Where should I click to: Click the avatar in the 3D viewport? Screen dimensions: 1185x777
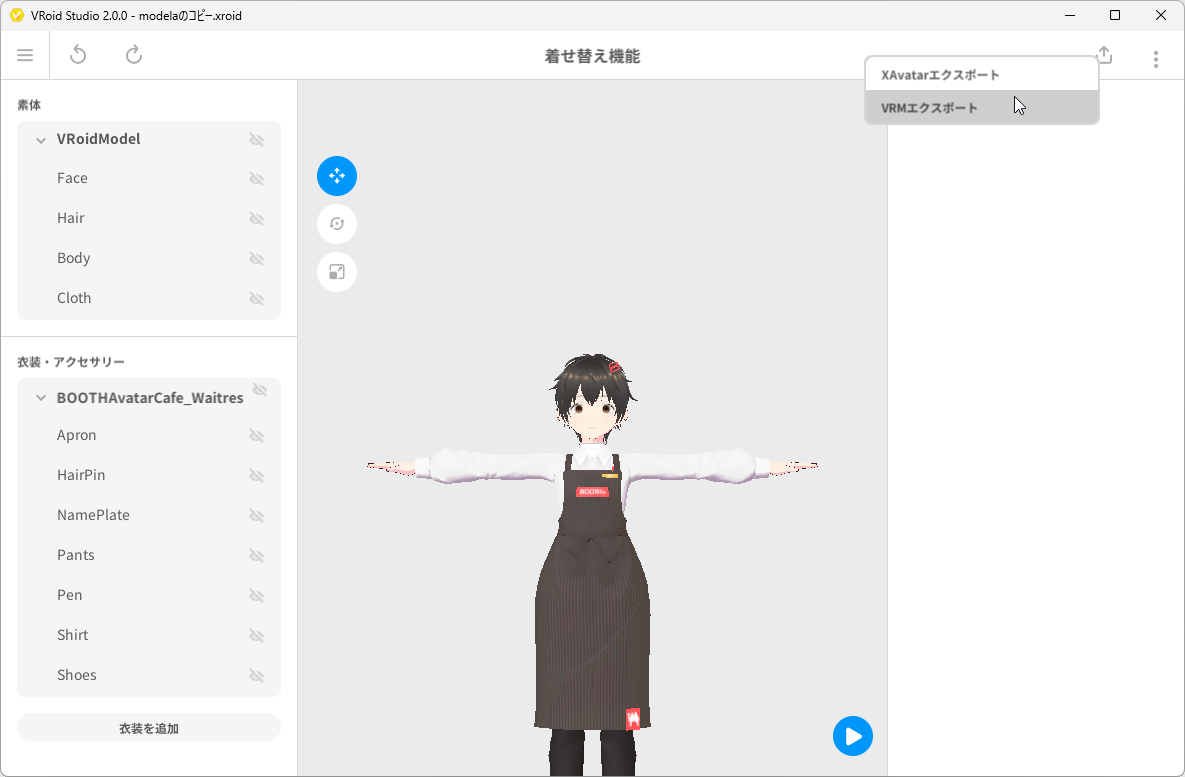coord(592,565)
